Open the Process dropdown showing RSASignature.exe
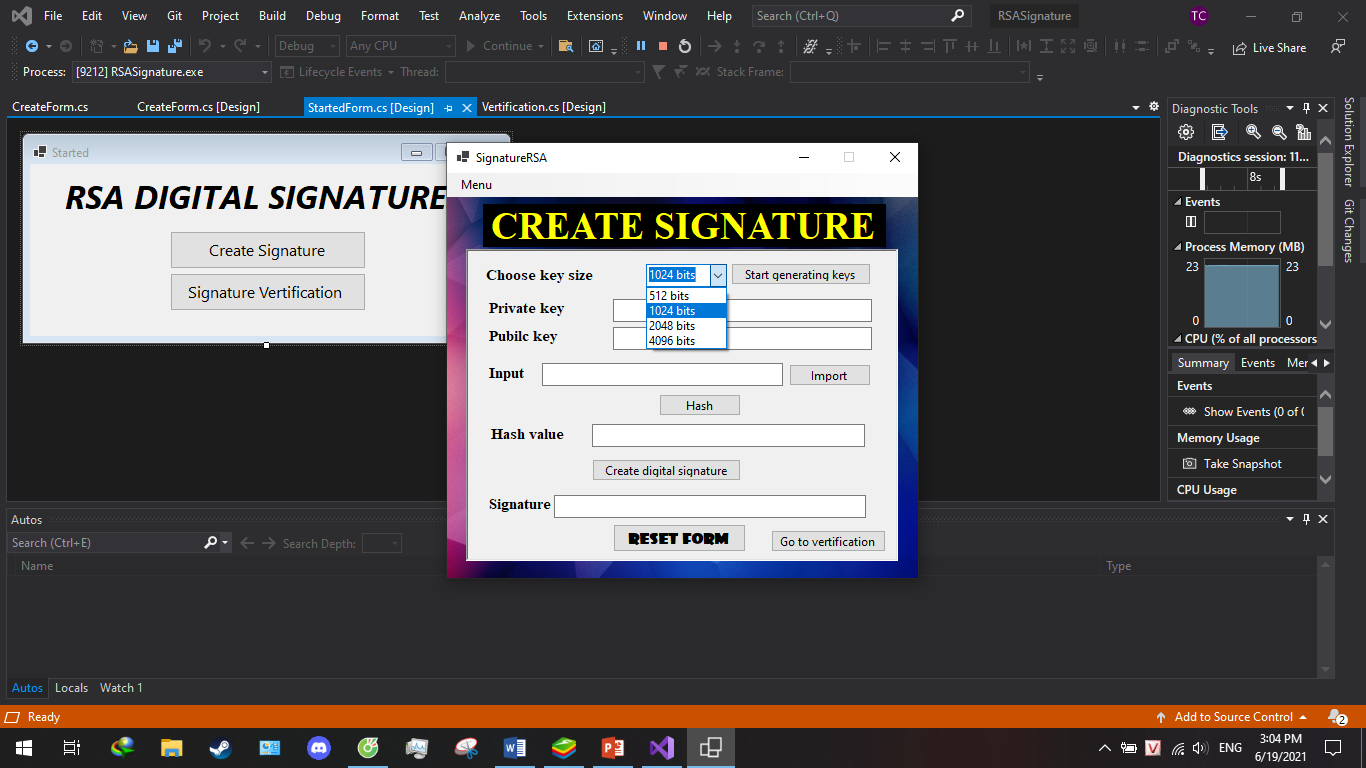The height and width of the screenshot is (768, 1366). coord(171,72)
